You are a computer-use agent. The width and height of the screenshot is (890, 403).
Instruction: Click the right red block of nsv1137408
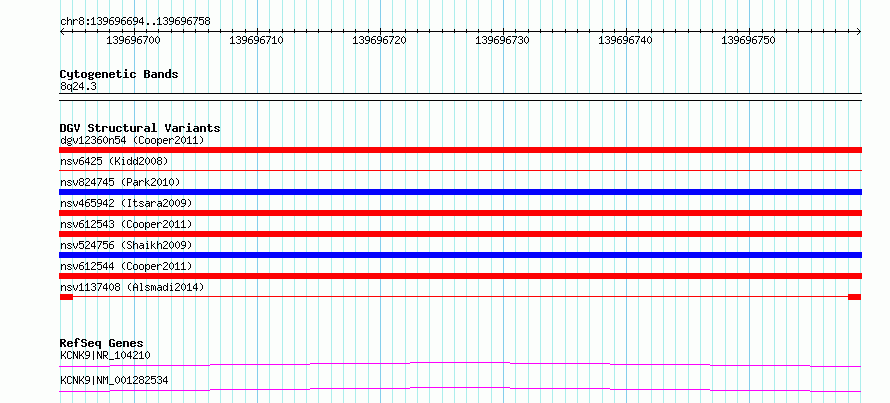click(x=855, y=297)
